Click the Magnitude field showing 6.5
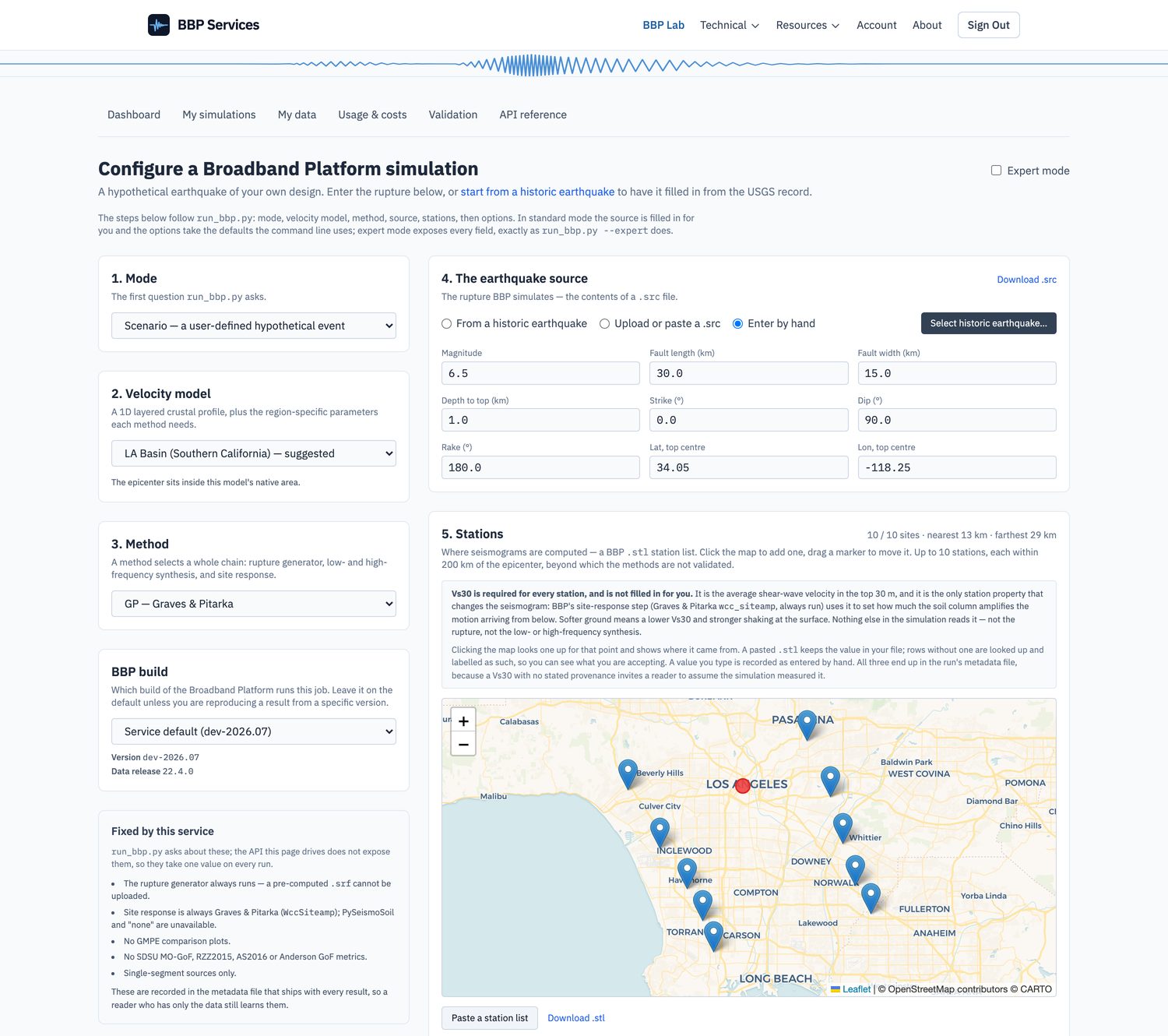The width and height of the screenshot is (1168, 1036). click(x=540, y=373)
